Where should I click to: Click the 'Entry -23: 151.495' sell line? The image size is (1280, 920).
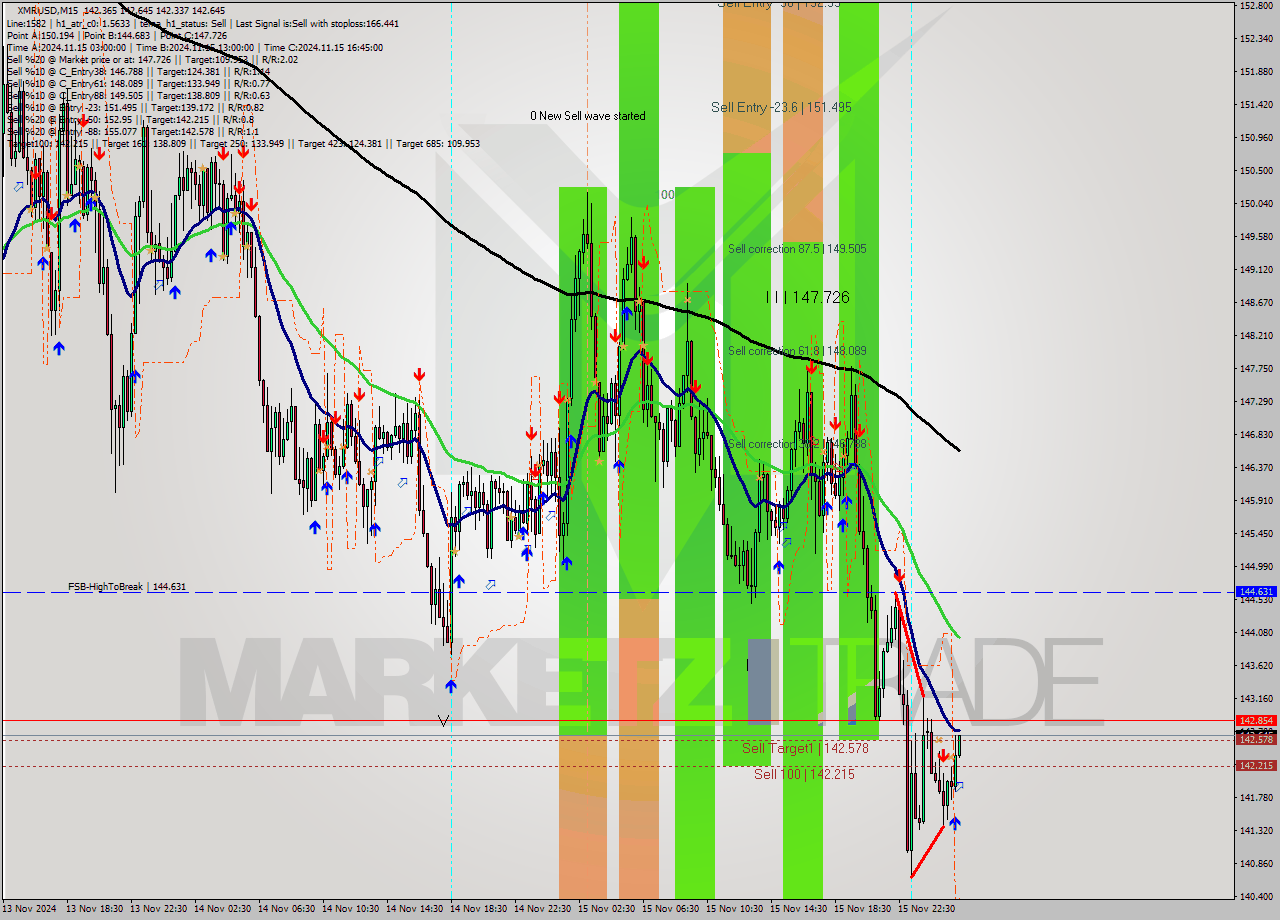pyautogui.click(x=135, y=107)
